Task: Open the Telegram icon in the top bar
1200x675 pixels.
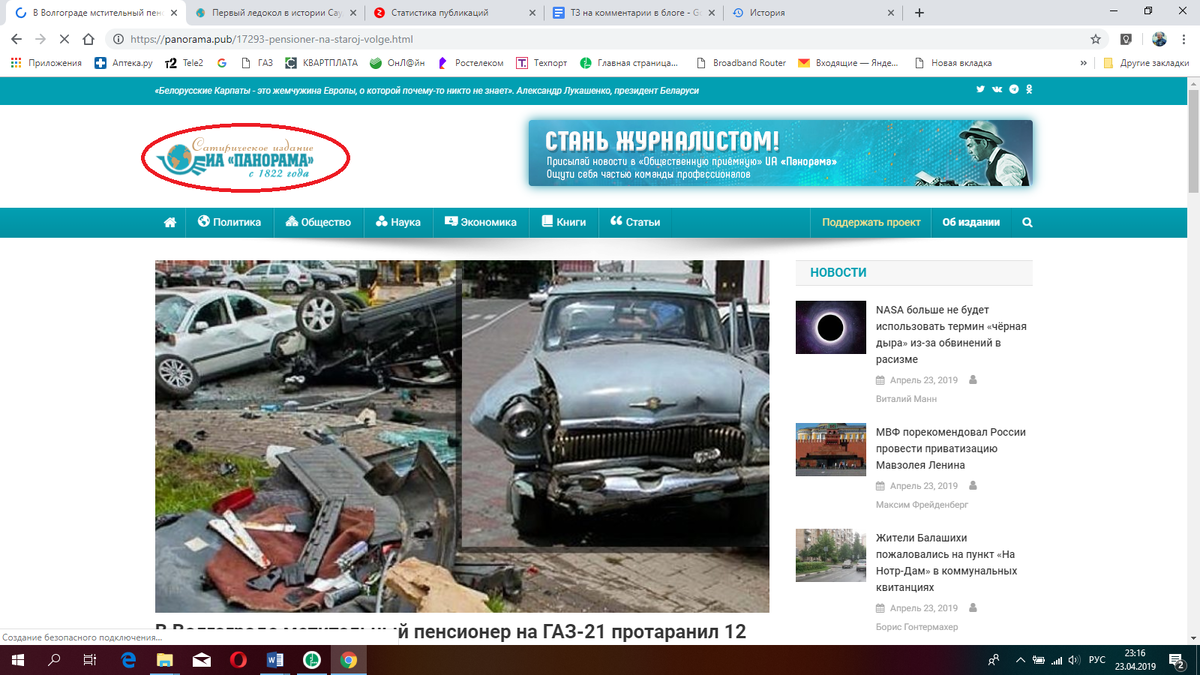Action: 1013,89
